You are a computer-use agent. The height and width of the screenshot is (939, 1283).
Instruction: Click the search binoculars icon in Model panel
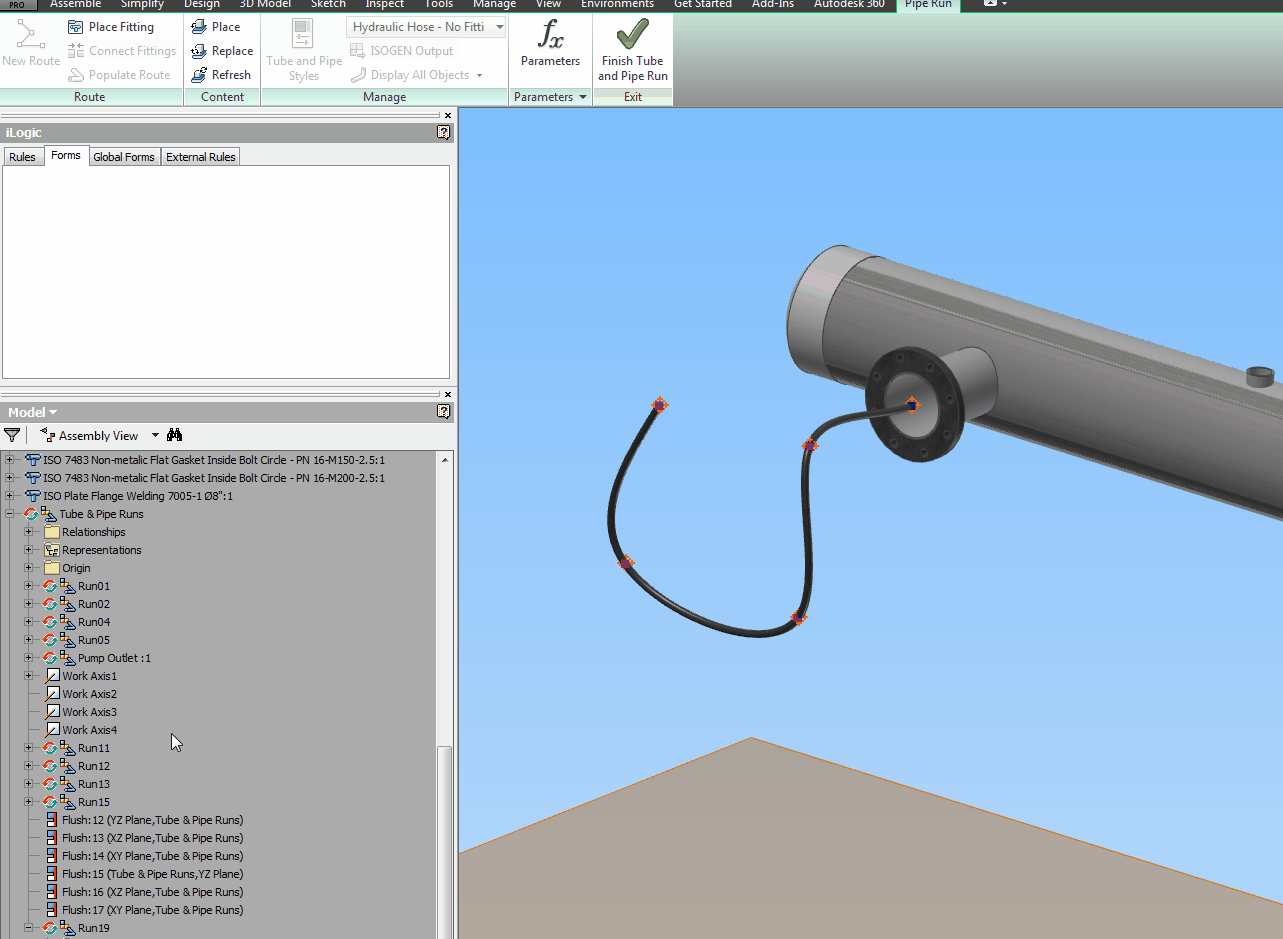pos(174,435)
